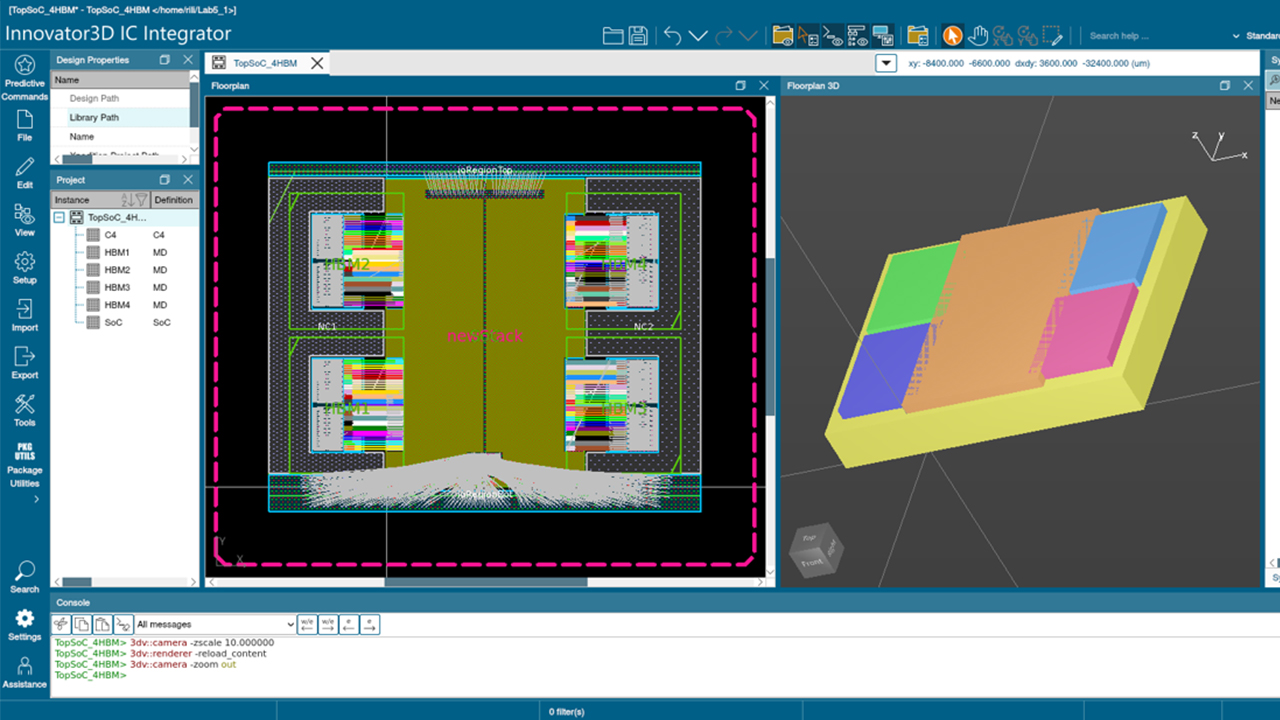Open the Export sidebar option
Screen dimensions: 1280x720
[x=24, y=363]
